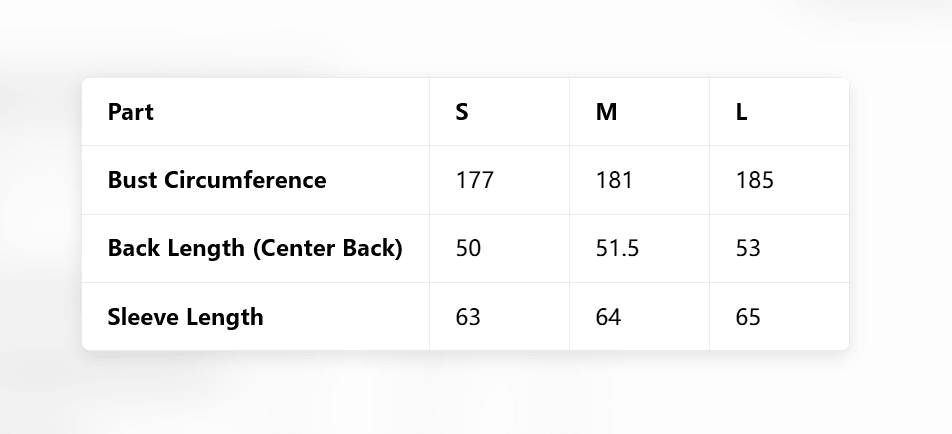Click the "(Center Back)" parenthetical text
The width and height of the screenshot is (952, 434).
327,248
